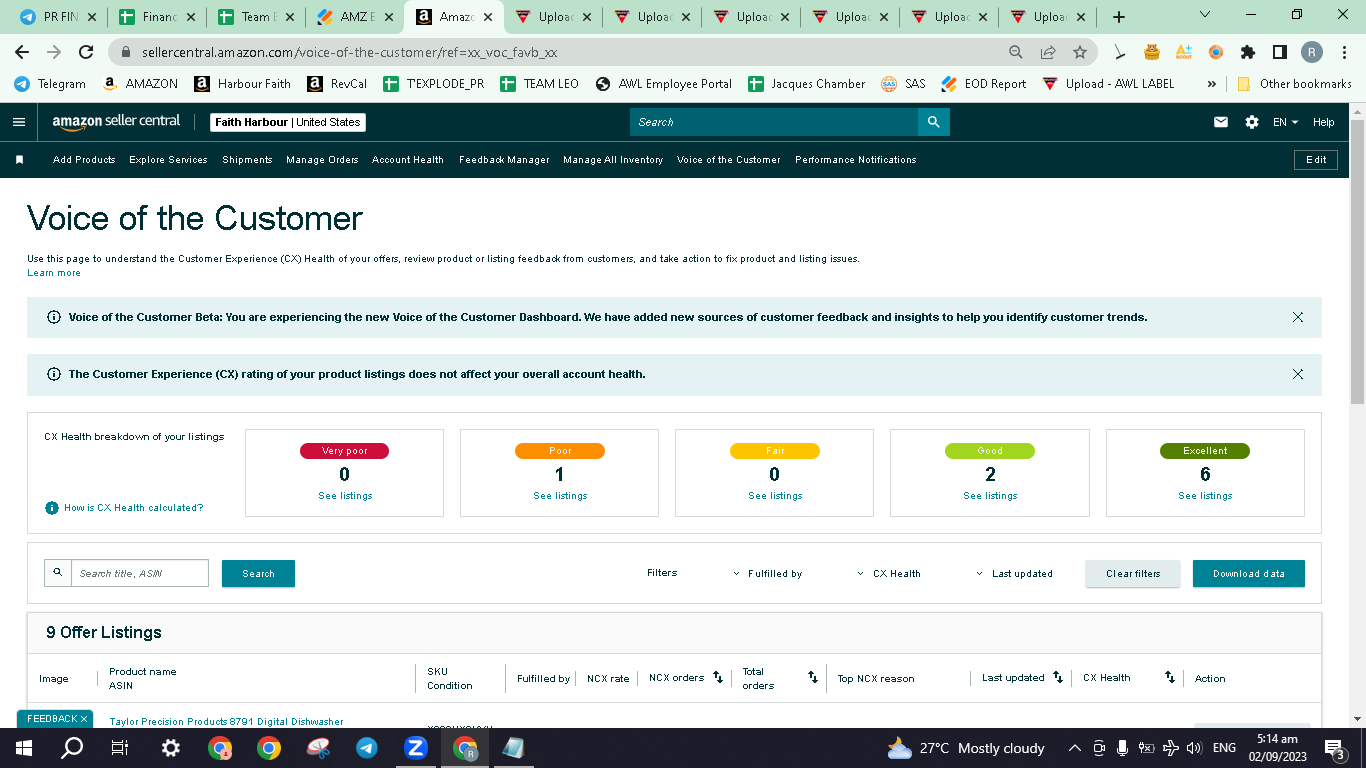Open the Chrome extensions puzzle icon
The width and height of the screenshot is (1366, 768).
pyautogui.click(x=1248, y=52)
